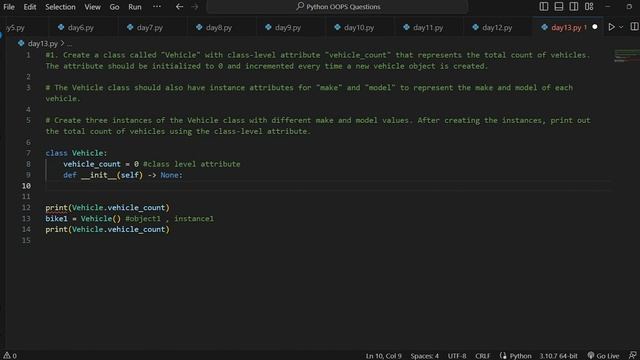Screen dimensions: 640x360
Task: Start the Go Live server
Action: click(603, 356)
